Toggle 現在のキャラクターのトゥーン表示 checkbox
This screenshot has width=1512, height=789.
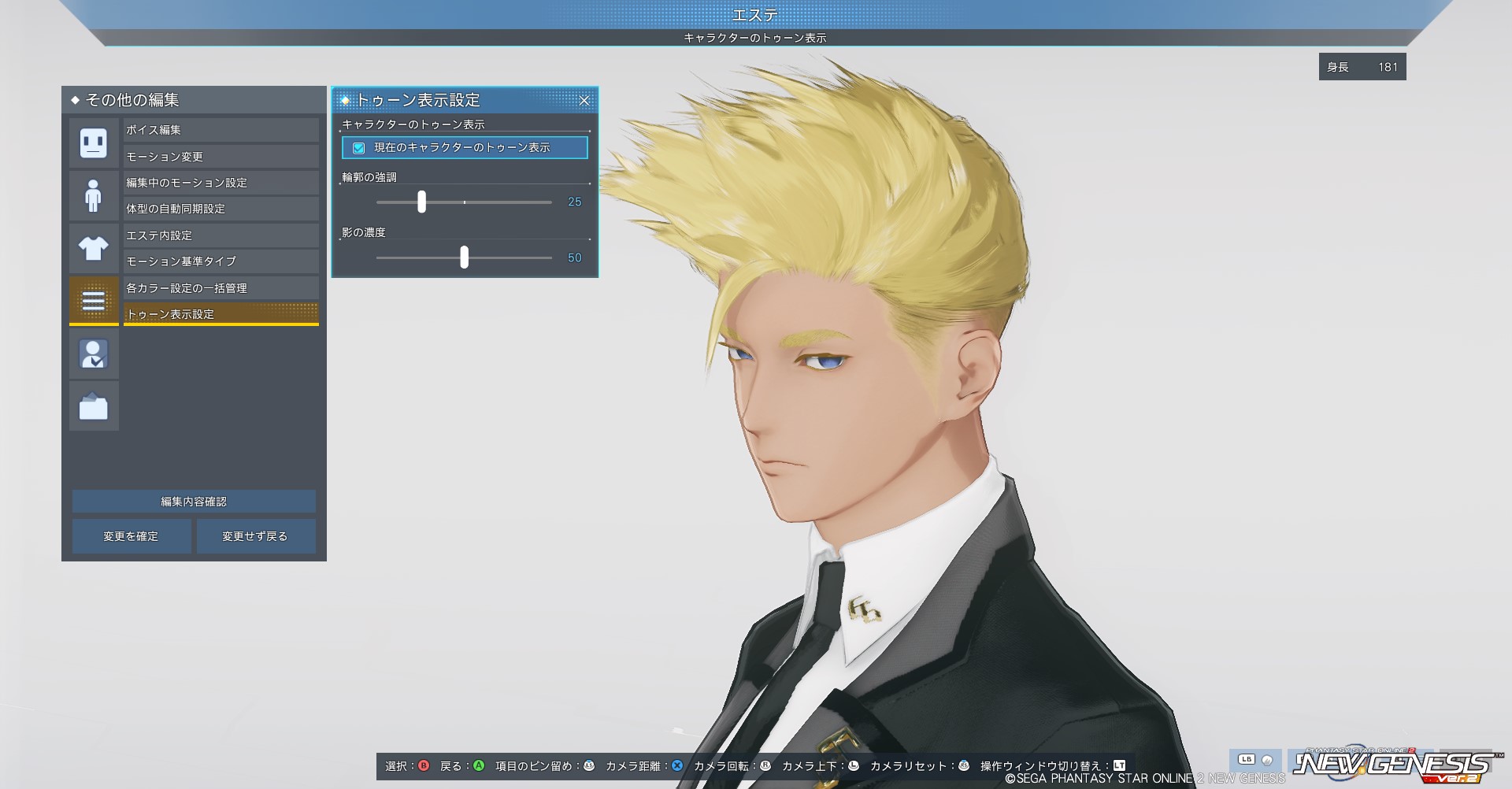coord(359,148)
